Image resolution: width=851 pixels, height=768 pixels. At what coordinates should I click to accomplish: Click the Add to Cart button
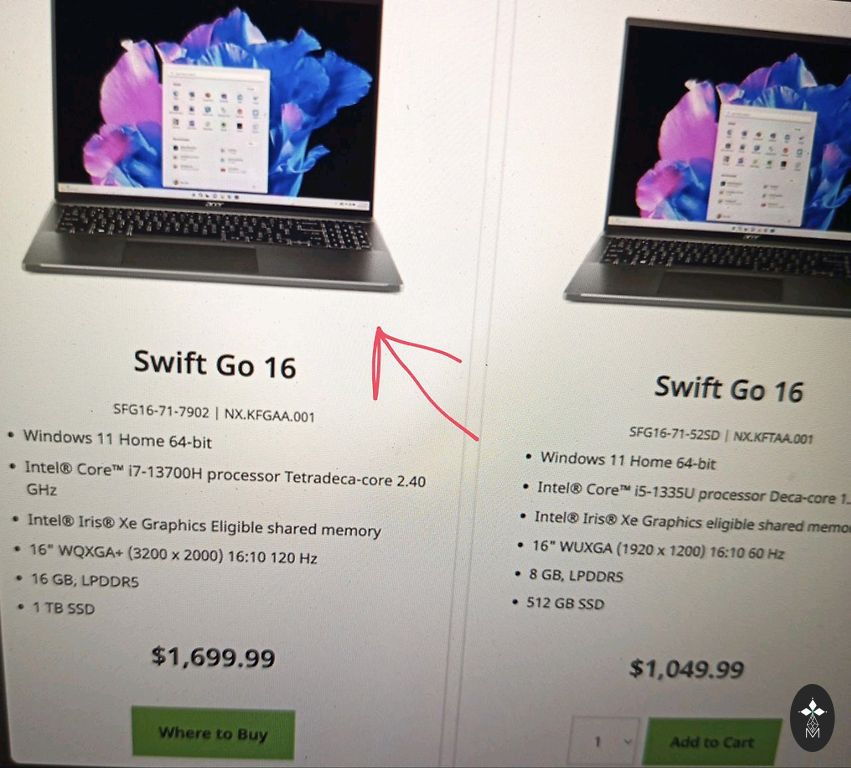(x=712, y=742)
